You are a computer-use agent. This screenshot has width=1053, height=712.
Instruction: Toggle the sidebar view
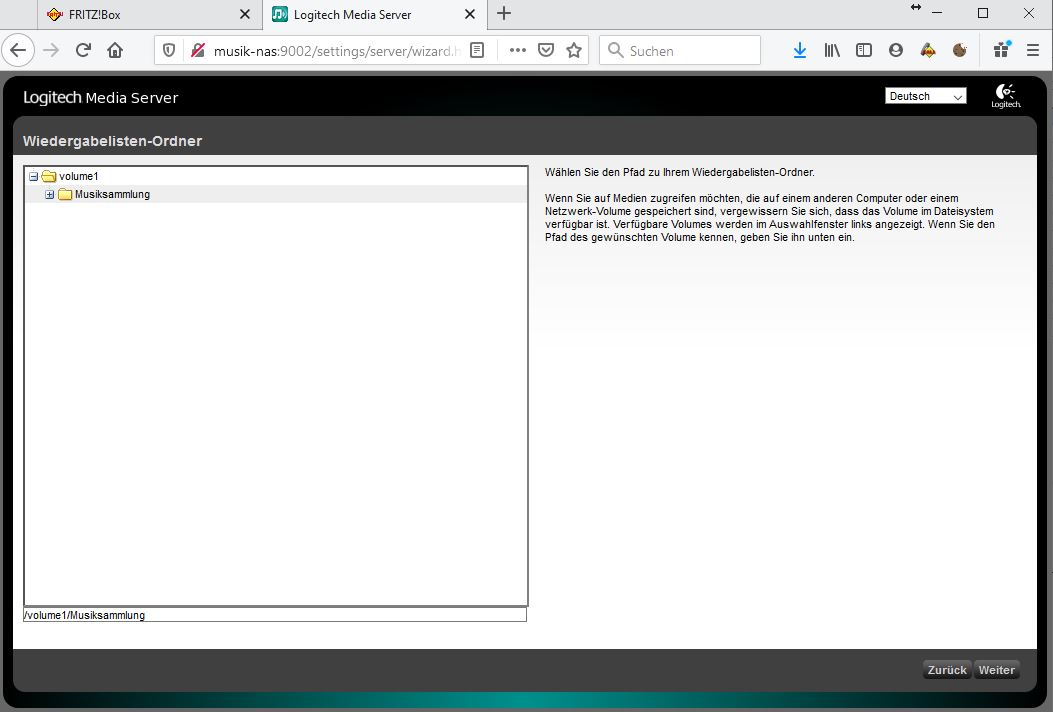click(x=864, y=50)
